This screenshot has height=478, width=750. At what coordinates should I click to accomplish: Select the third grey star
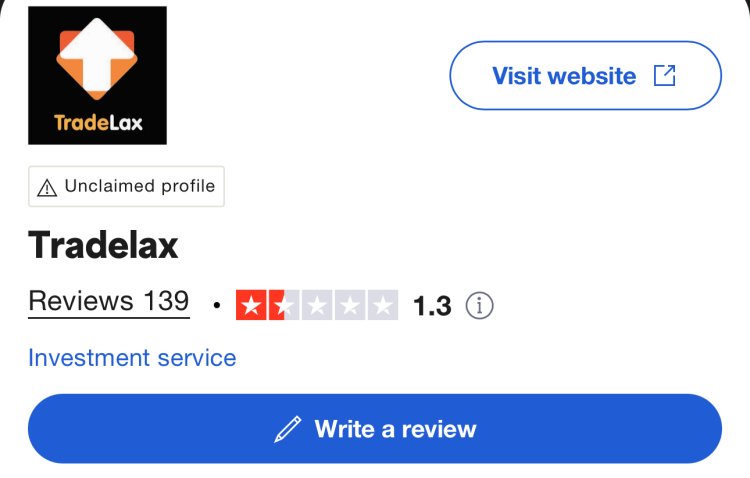coord(317,305)
